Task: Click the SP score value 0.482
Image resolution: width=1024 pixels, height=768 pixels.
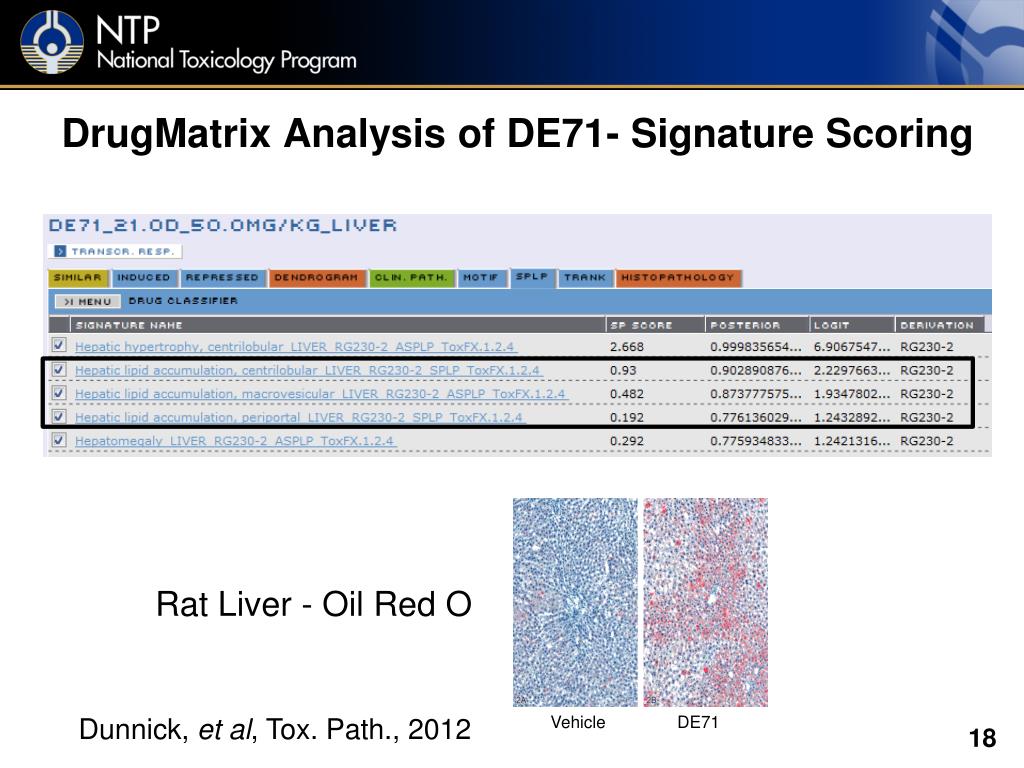Action: coord(627,394)
